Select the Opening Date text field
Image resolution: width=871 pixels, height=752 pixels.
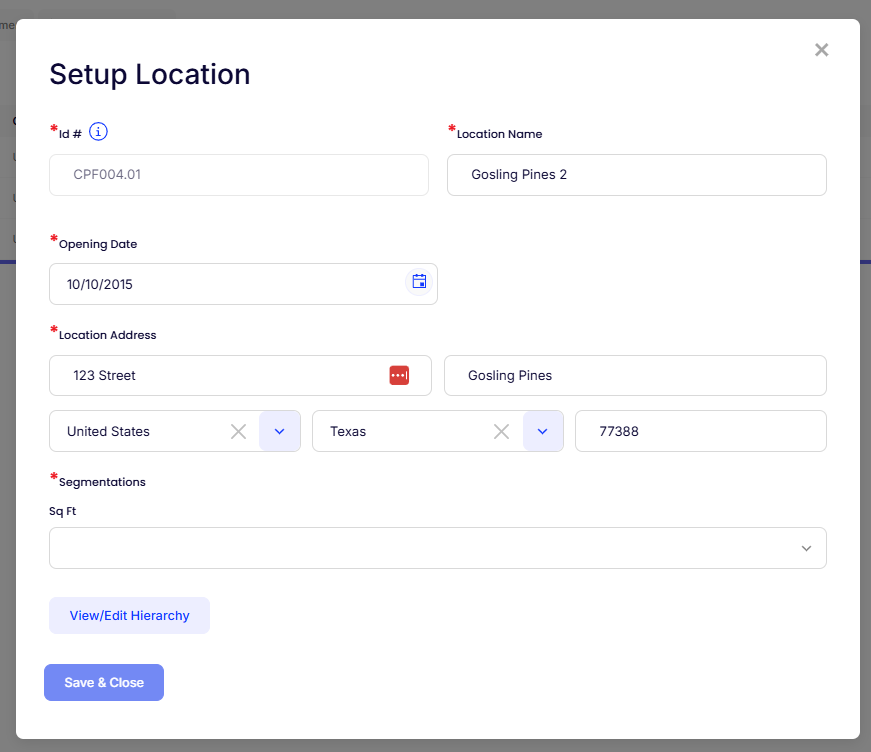[x=225, y=284]
